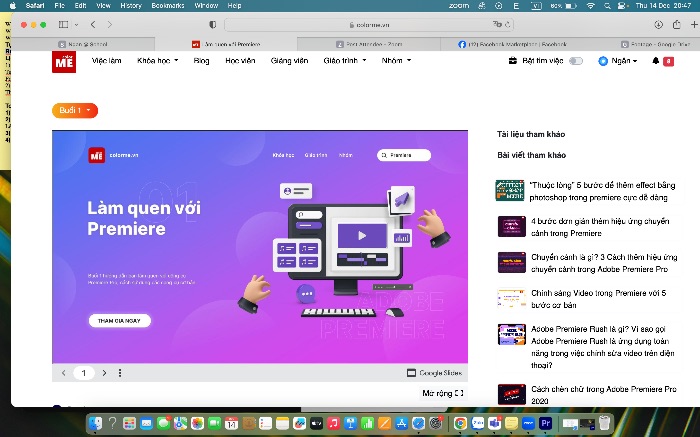Open Control Center in the menu bar
This screenshot has width=700, height=437.
(x=621, y=6)
